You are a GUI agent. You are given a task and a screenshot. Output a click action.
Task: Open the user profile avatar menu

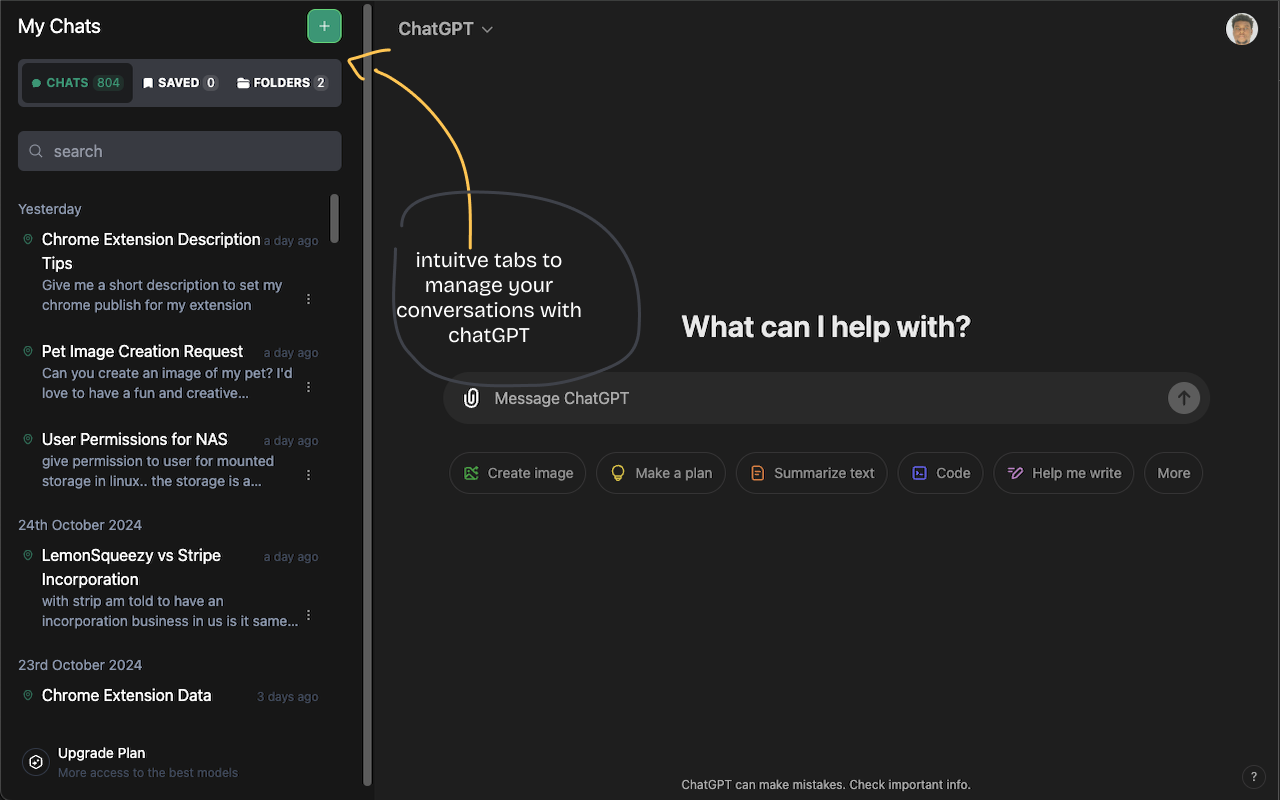click(x=1242, y=29)
